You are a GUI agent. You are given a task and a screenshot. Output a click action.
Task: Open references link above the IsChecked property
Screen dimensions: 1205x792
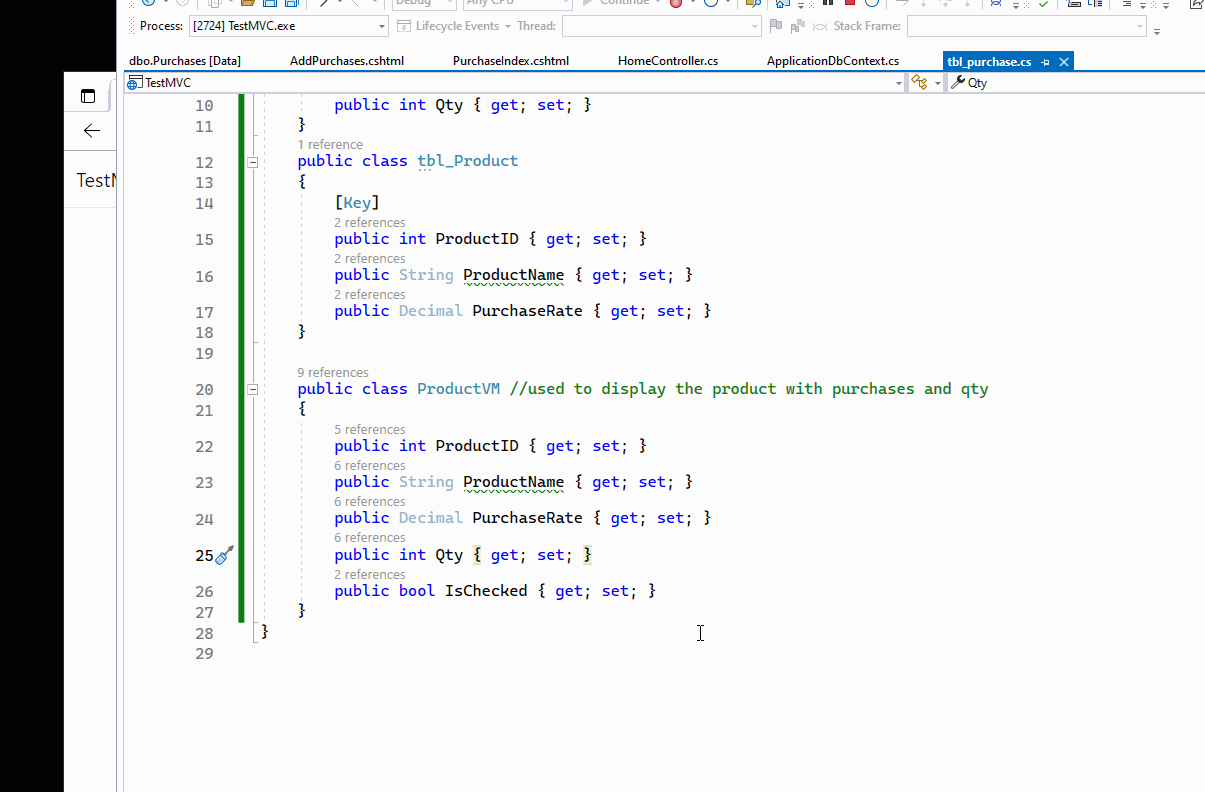tap(370, 575)
